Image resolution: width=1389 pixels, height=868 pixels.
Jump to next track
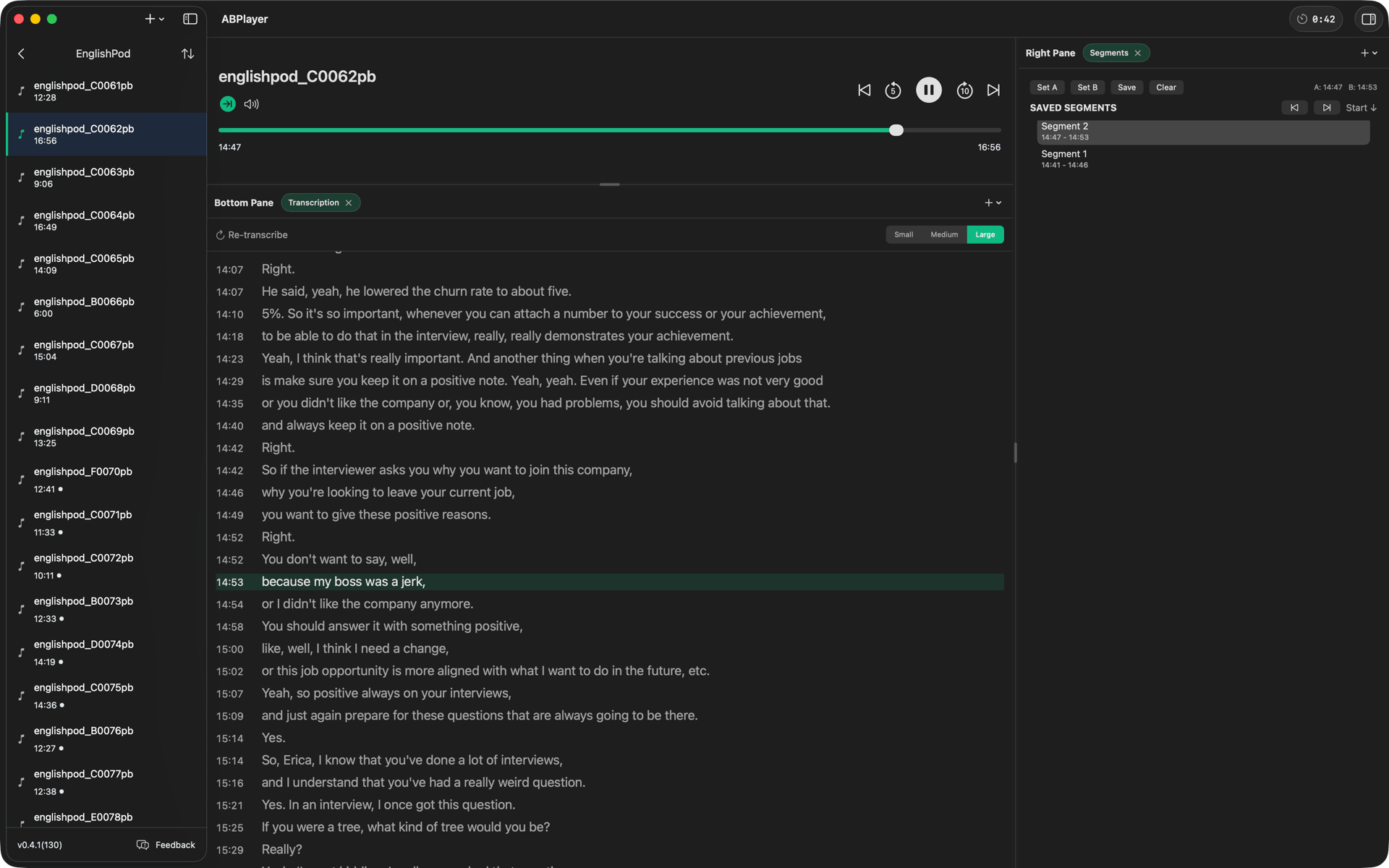point(993,90)
